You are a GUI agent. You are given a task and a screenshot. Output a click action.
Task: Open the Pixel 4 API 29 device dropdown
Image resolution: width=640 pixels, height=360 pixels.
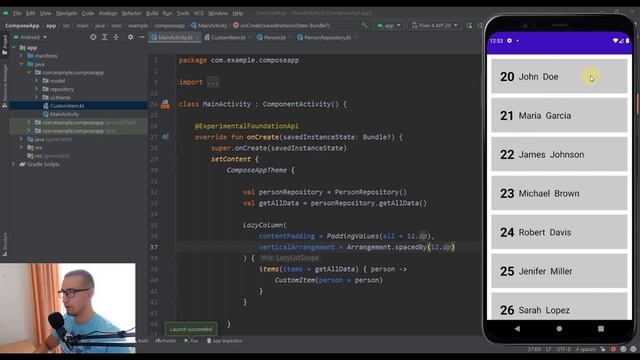point(434,25)
